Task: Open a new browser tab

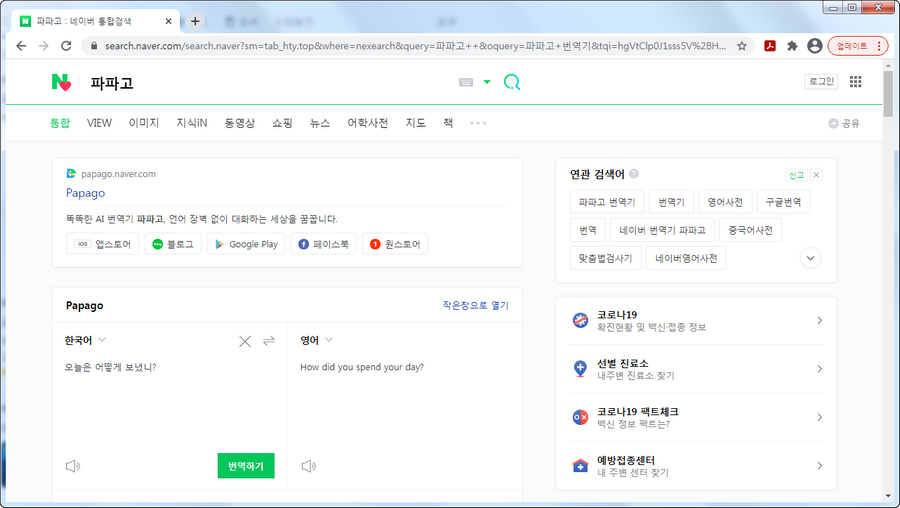Action: point(195,21)
